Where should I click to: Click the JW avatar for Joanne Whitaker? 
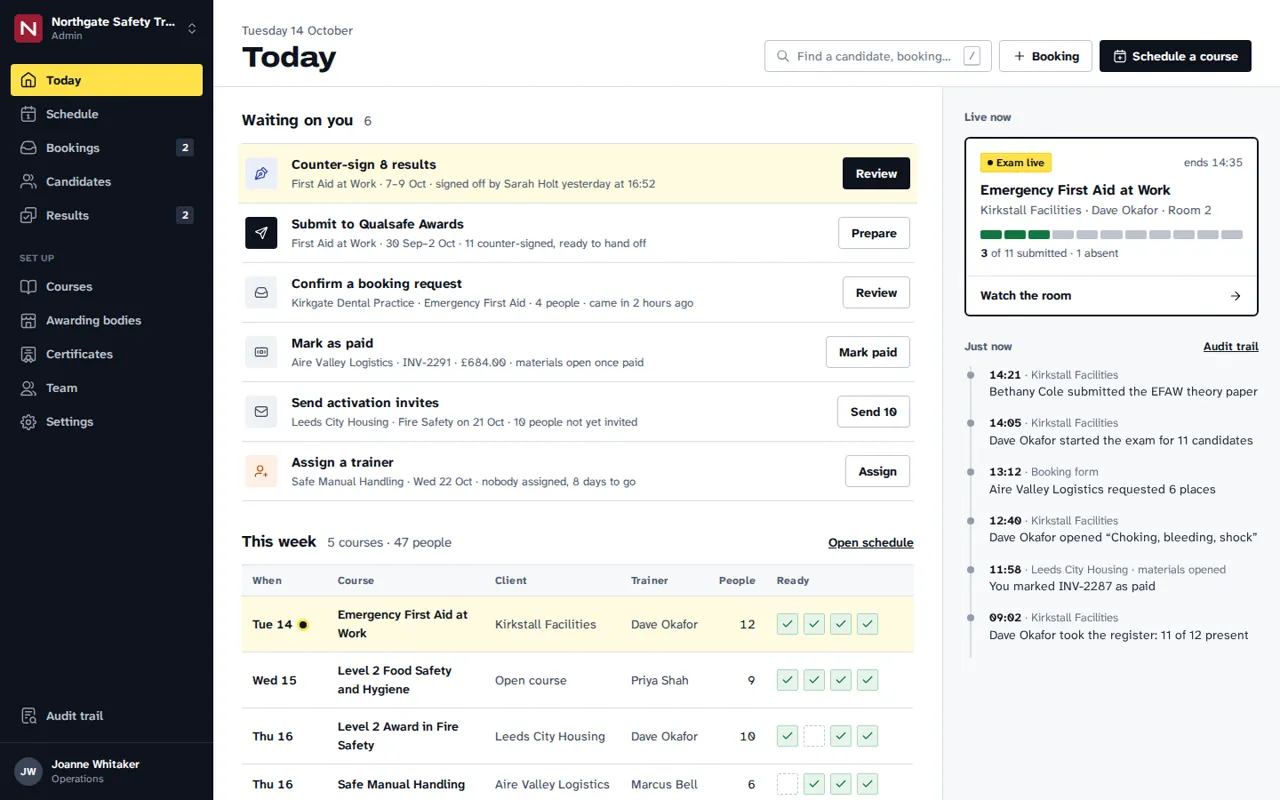coord(28,771)
